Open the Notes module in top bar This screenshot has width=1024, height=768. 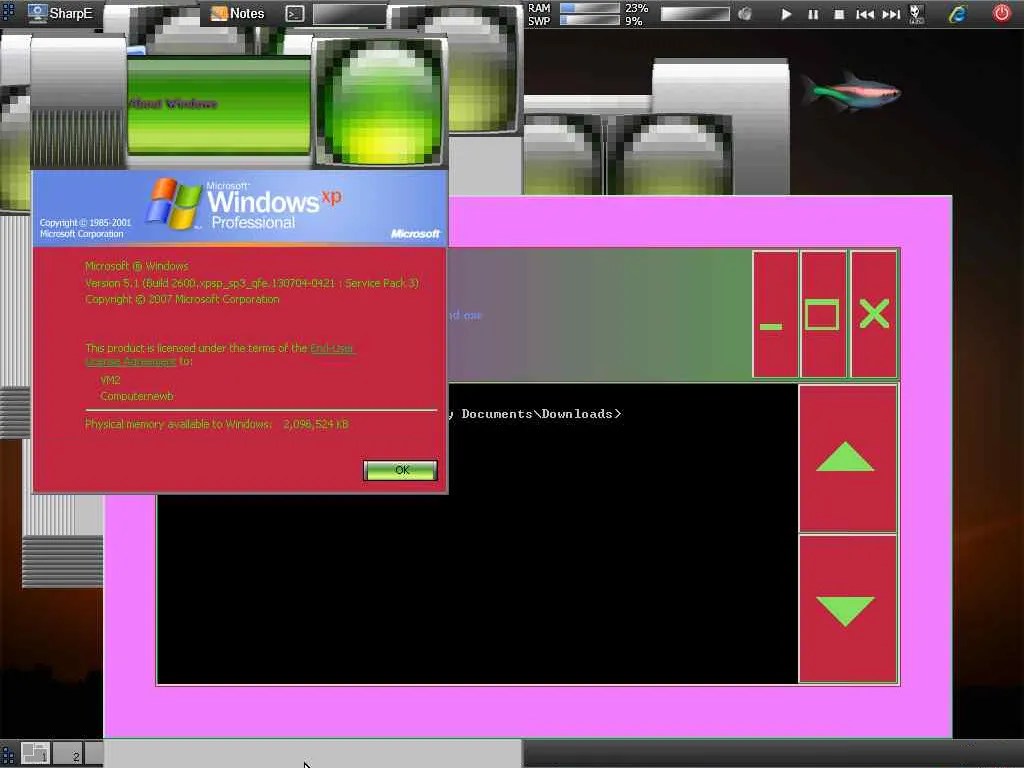238,13
